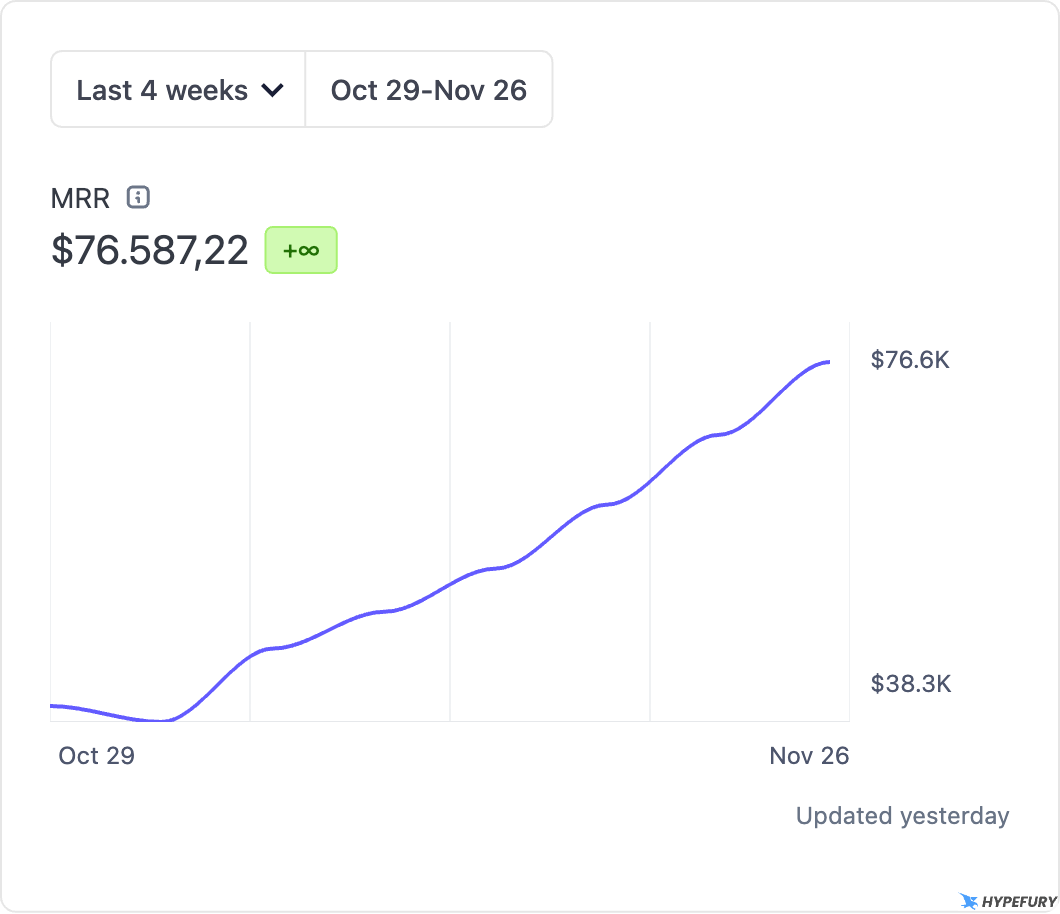Click the MRR info icon

[139, 197]
